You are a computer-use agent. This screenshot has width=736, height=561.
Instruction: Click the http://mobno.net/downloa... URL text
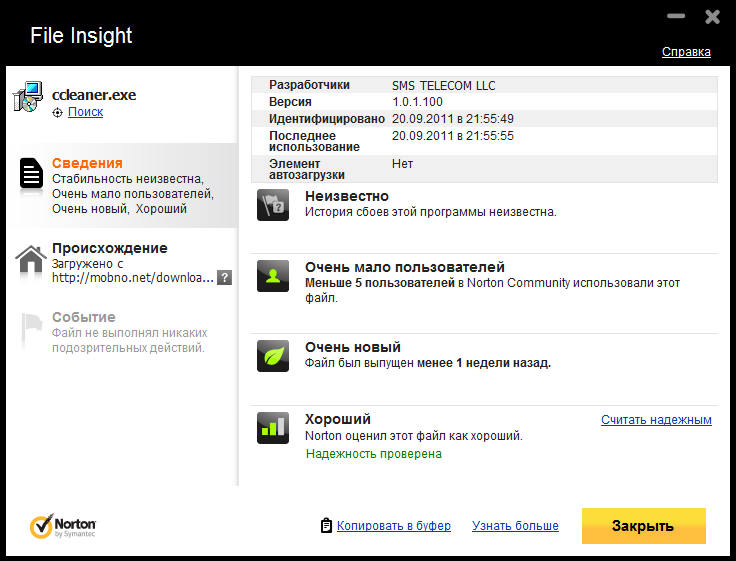133,277
